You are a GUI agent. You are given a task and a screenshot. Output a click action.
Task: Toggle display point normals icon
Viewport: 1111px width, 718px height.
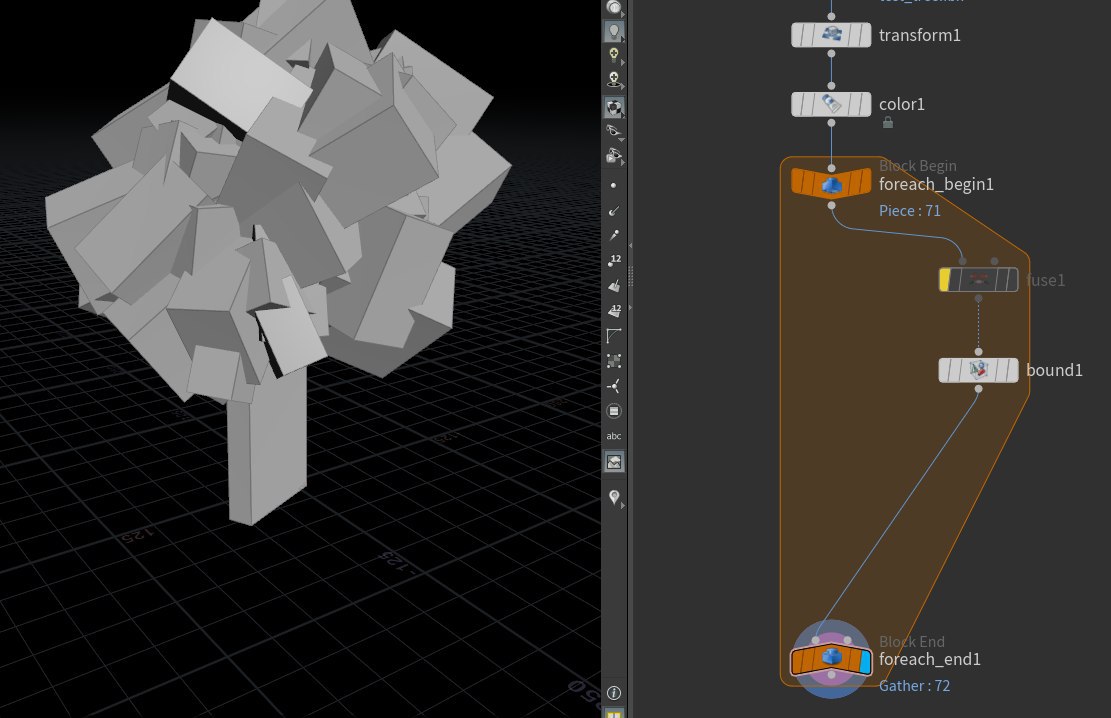(x=614, y=211)
